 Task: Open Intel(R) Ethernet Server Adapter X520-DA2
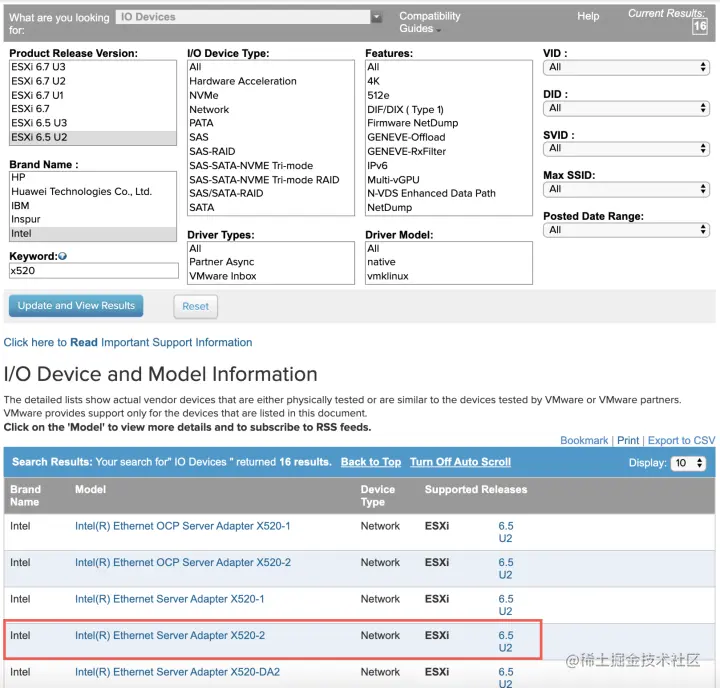tap(177, 672)
